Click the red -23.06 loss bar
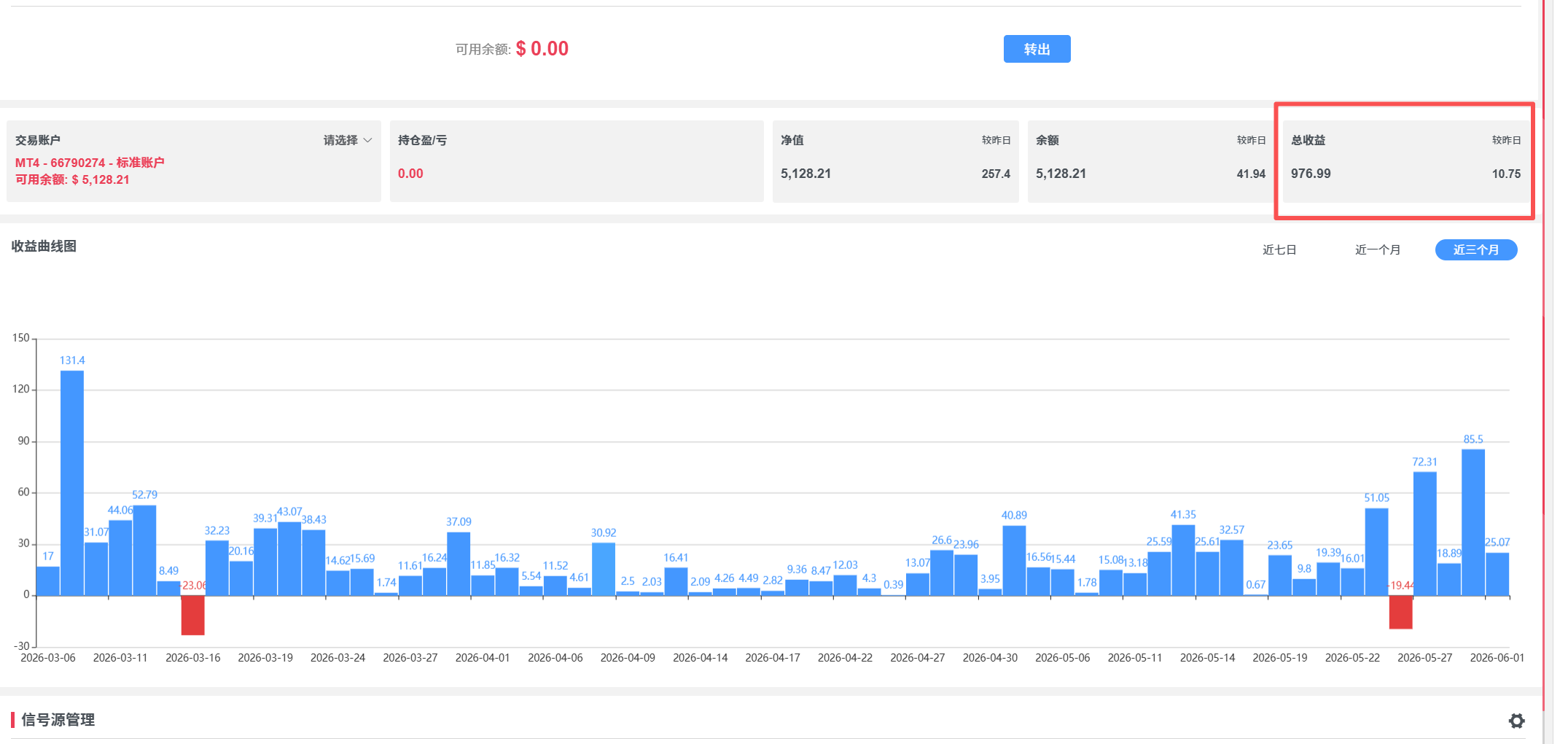1568x744 pixels. tap(192, 615)
